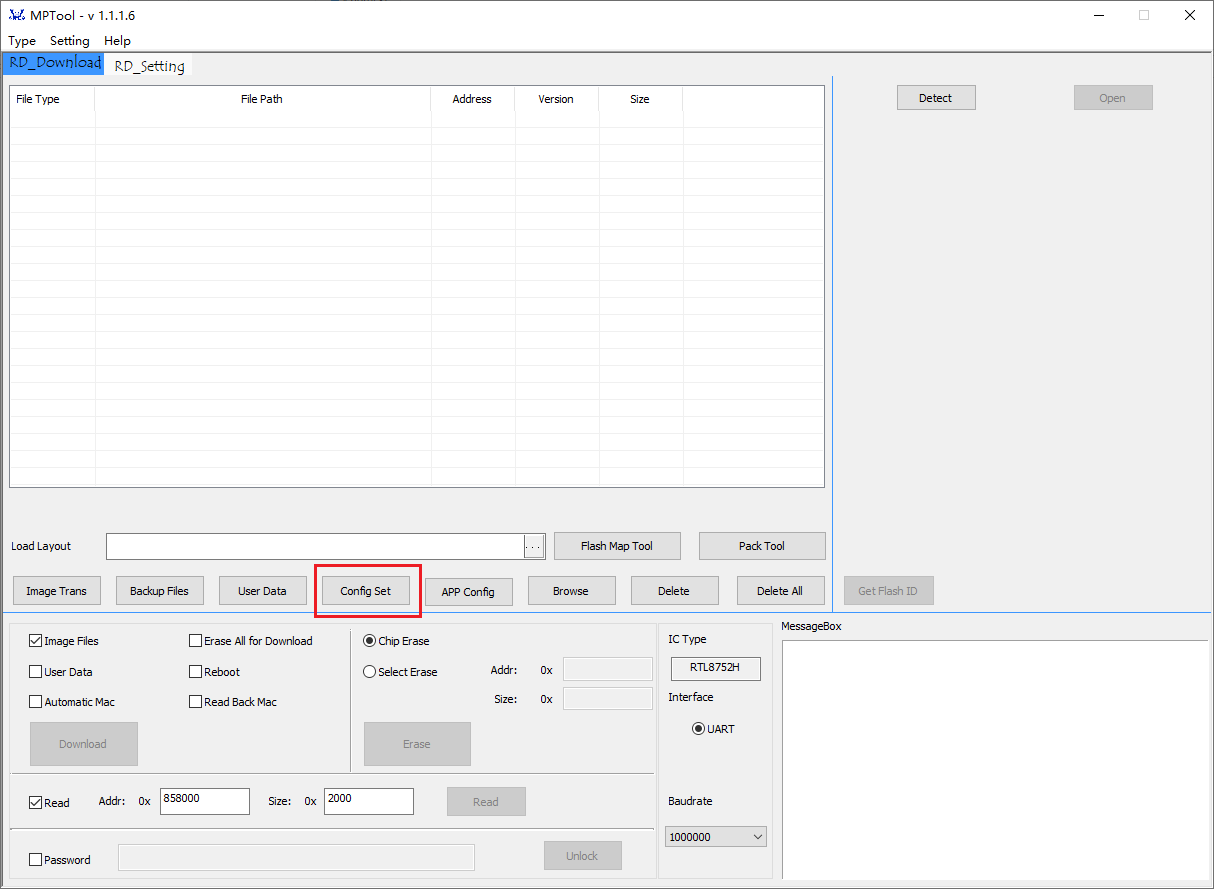Click the MPTool app icon in title bar
This screenshot has width=1214, height=889.
16,15
